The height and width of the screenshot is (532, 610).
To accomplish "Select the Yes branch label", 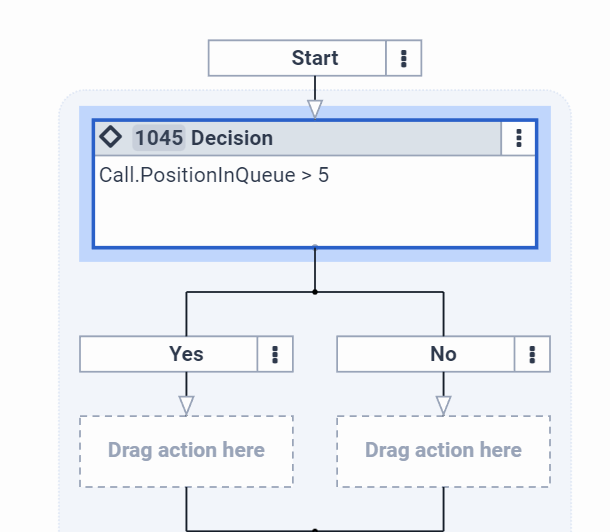I will click(x=186, y=354).
